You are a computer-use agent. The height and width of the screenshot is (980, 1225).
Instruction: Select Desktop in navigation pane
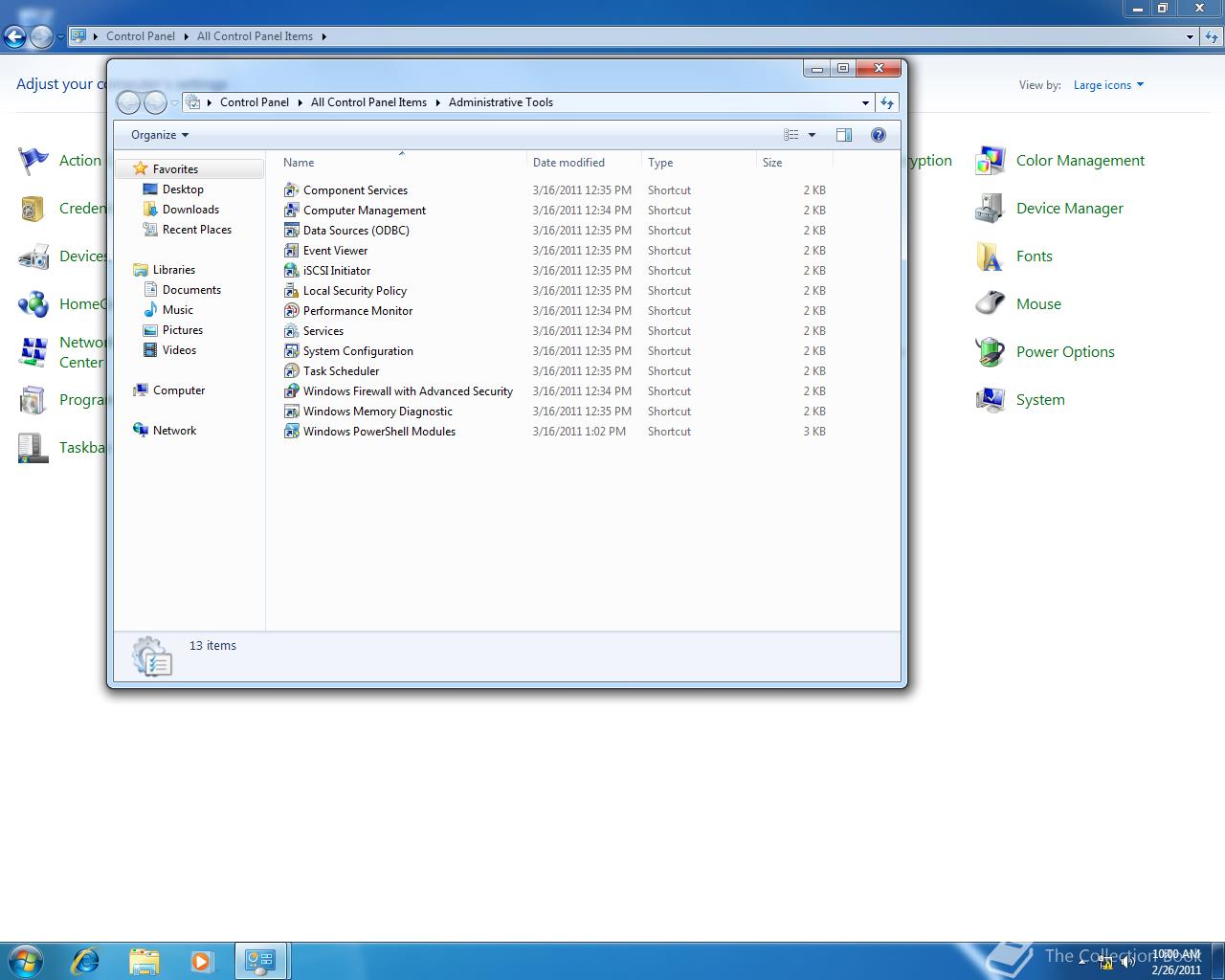[183, 189]
